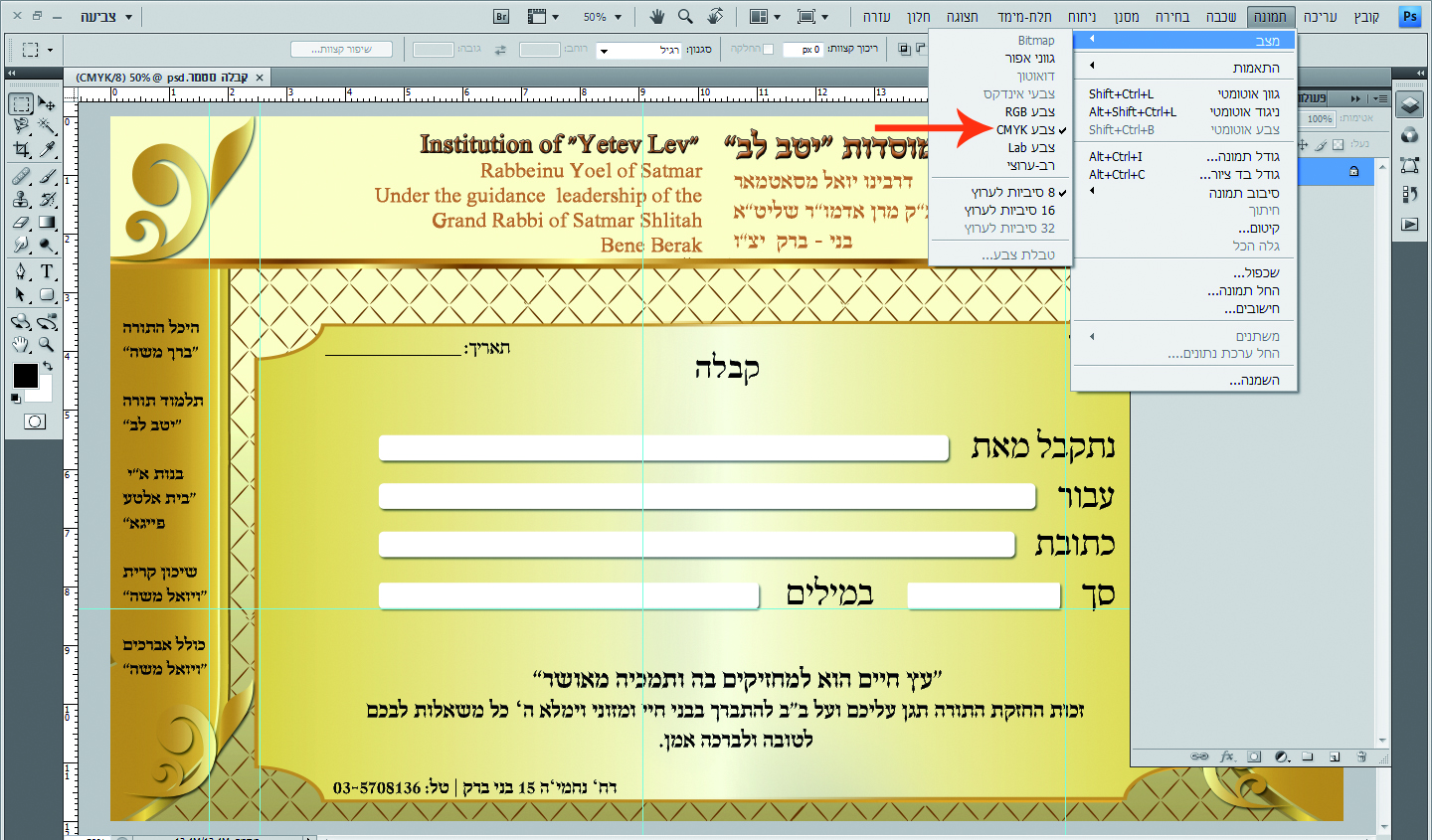Click the swap width and height button
The height and width of the screenshot is (840, 1432).
[500, 50]
